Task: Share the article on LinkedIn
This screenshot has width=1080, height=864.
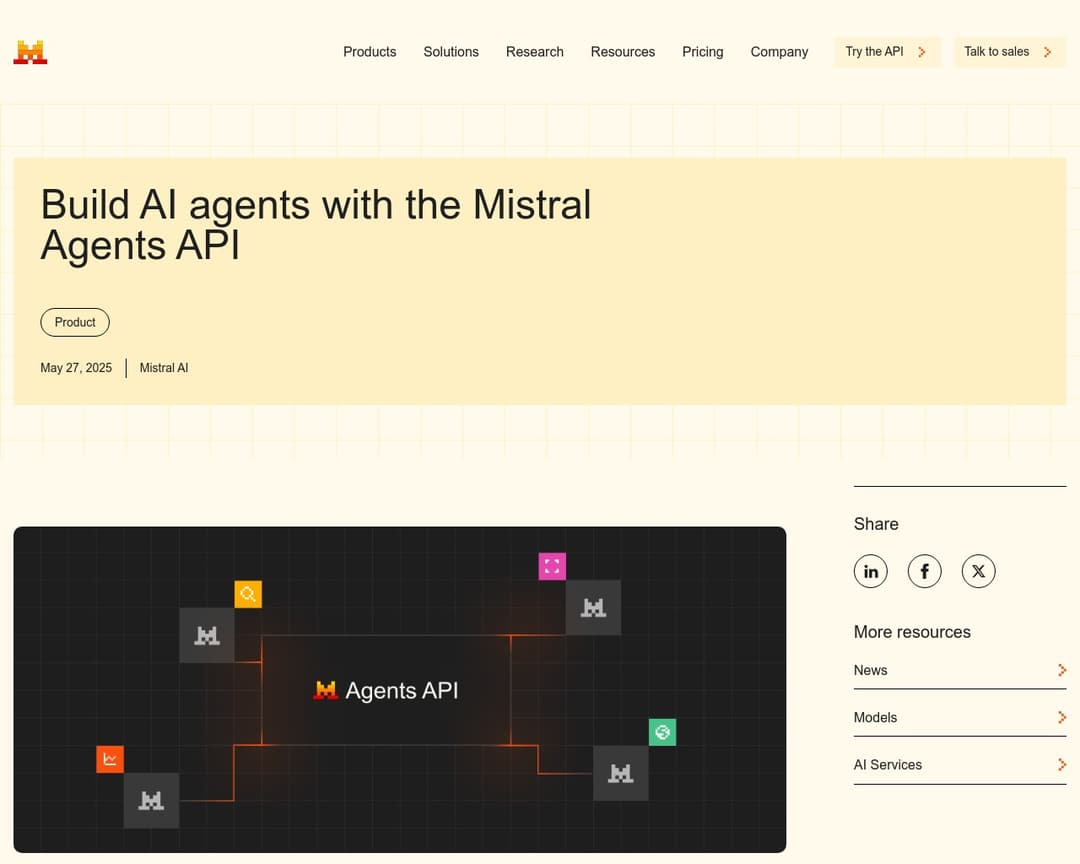Action: coord(870,571)
